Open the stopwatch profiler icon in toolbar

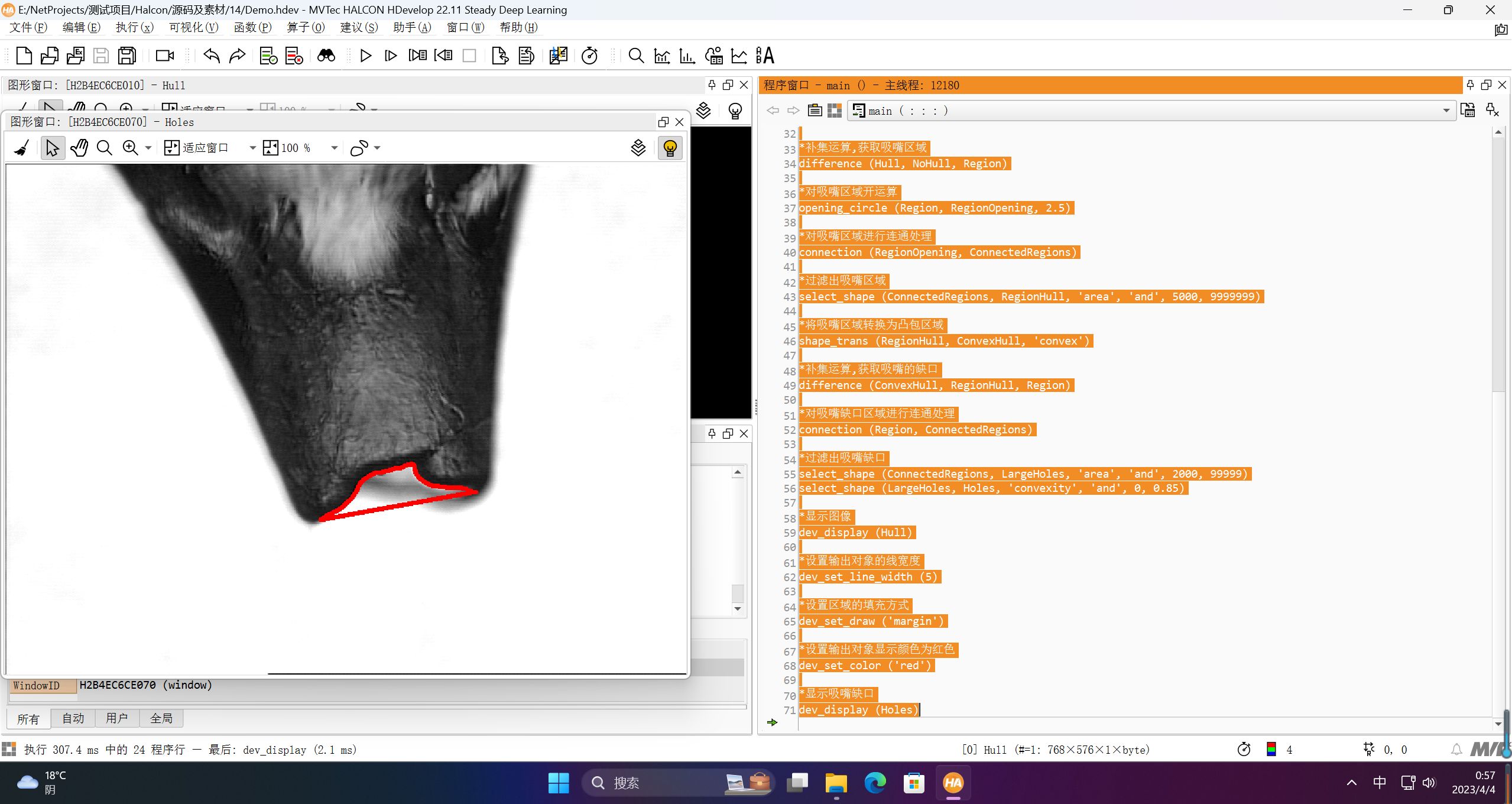[589, 56]
